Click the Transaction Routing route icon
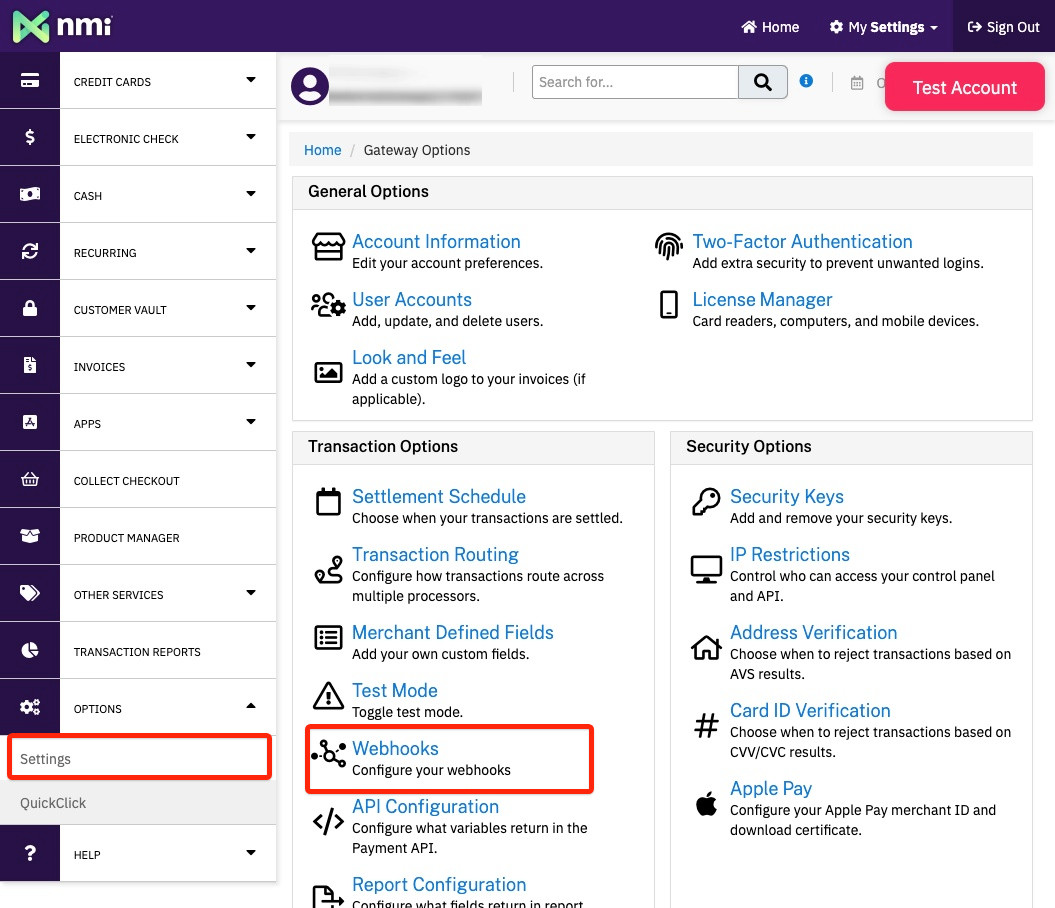 (328, 570)
